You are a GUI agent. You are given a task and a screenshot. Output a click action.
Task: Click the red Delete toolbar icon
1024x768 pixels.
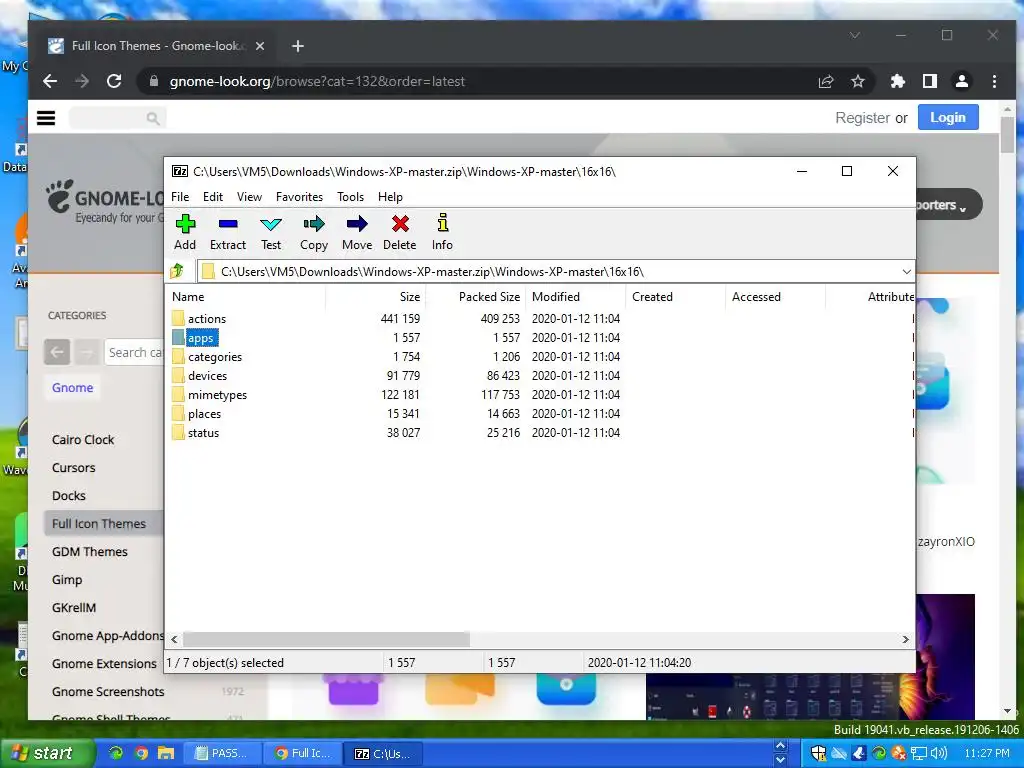(400, 232)
